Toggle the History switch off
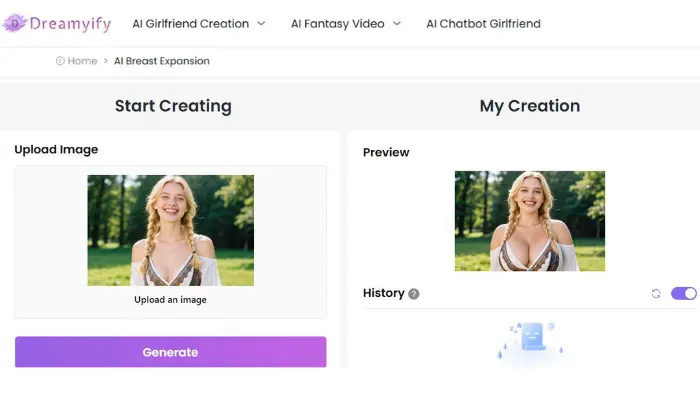Screen dimensions: 700x400 click(x=683, y=293)
